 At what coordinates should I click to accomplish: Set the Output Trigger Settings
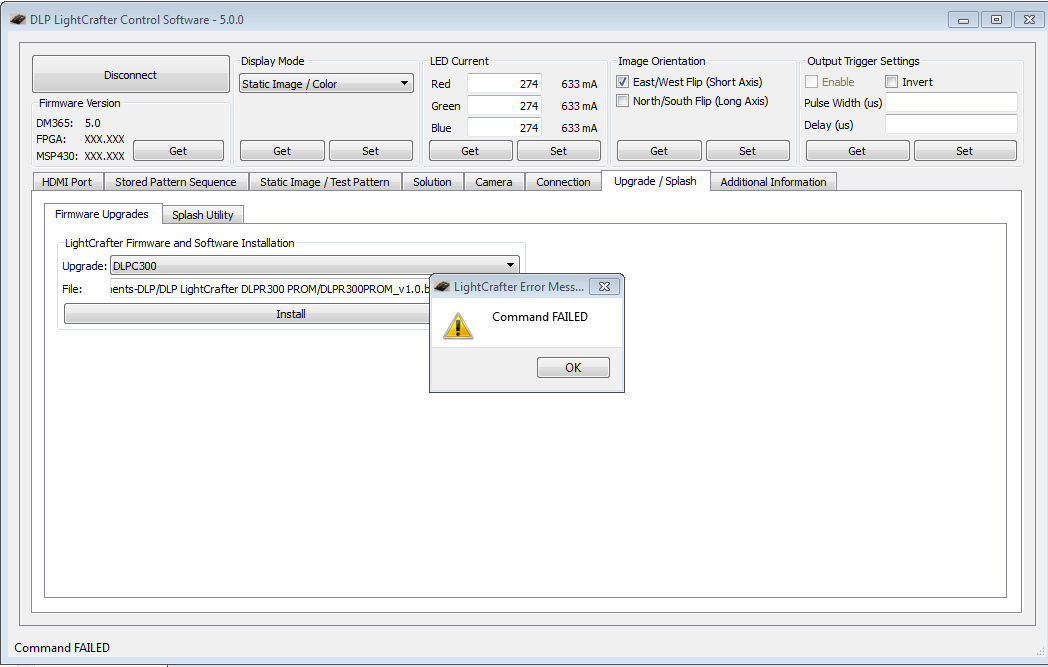(964, 151)
